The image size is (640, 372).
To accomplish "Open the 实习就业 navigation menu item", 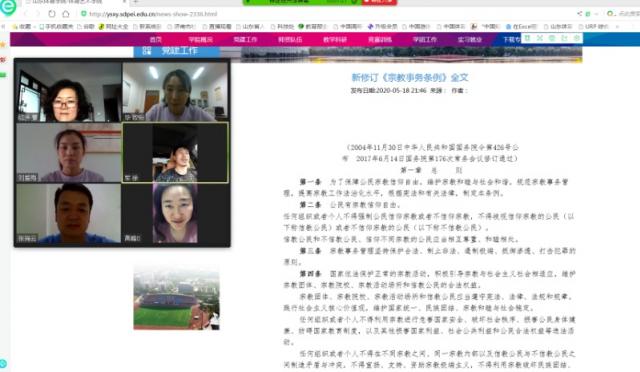I will (x=470, y=40).
